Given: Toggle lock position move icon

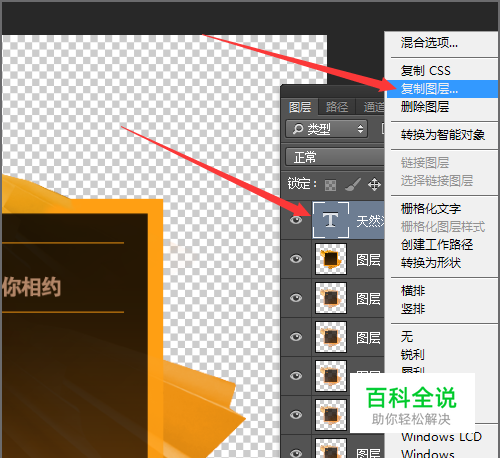Looking at the screenshot, I should click(x=374, y=184).
